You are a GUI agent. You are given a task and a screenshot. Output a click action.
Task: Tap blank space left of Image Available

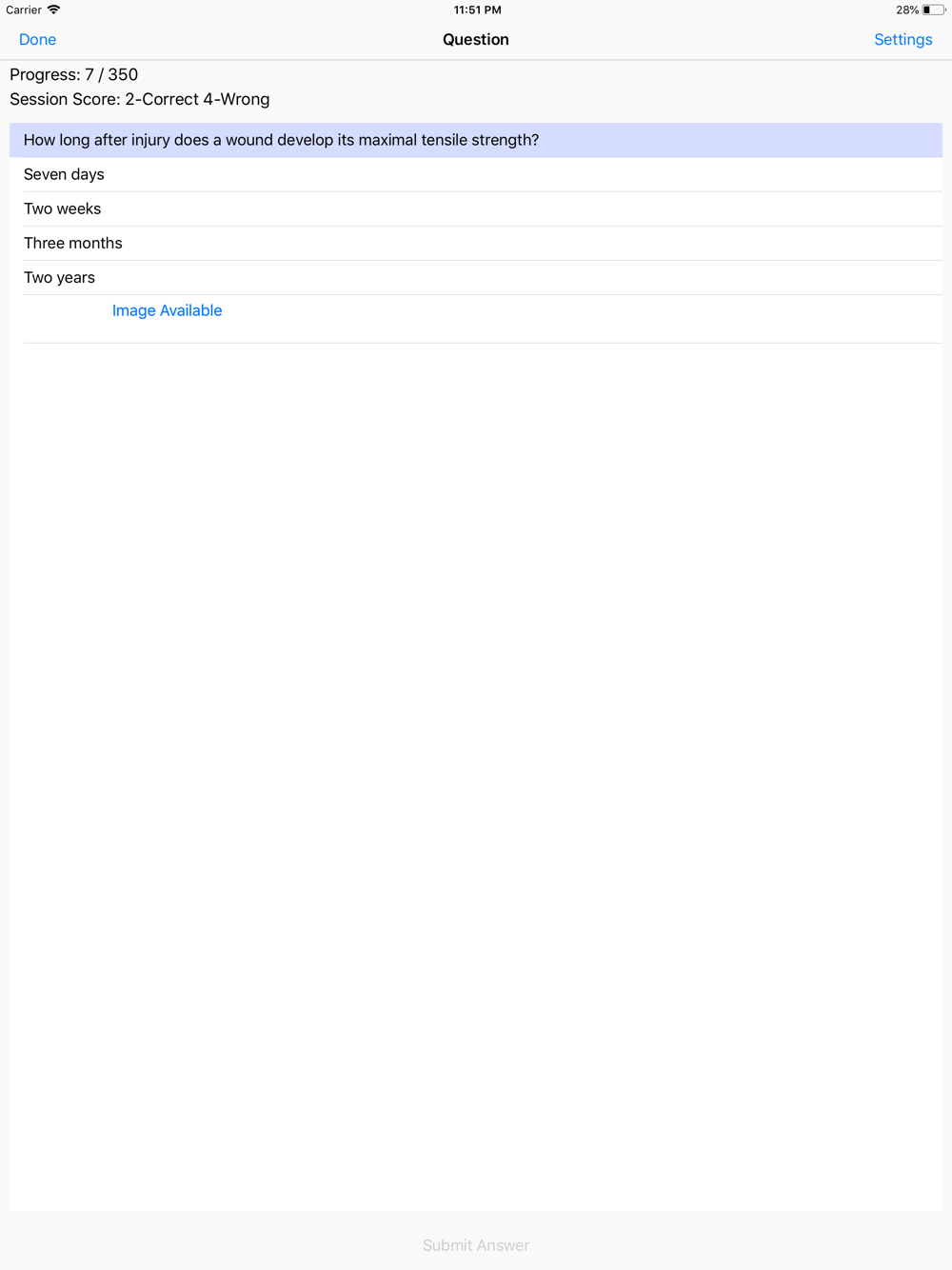67,318
